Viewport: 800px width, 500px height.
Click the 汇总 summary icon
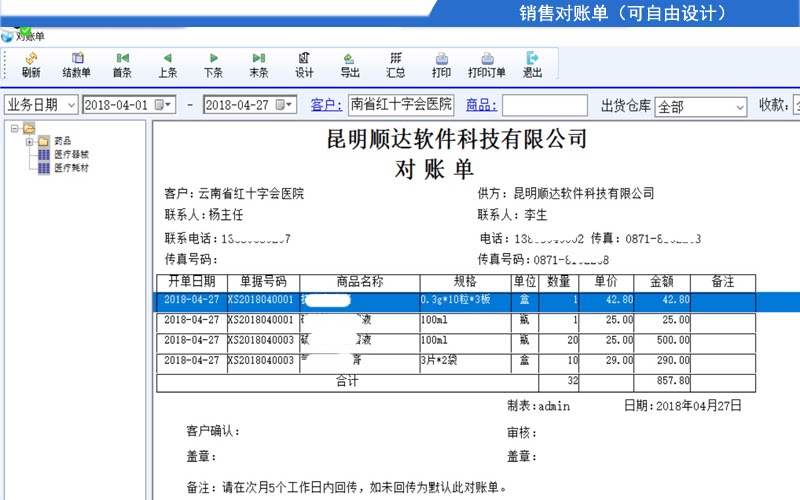(395, 65)
